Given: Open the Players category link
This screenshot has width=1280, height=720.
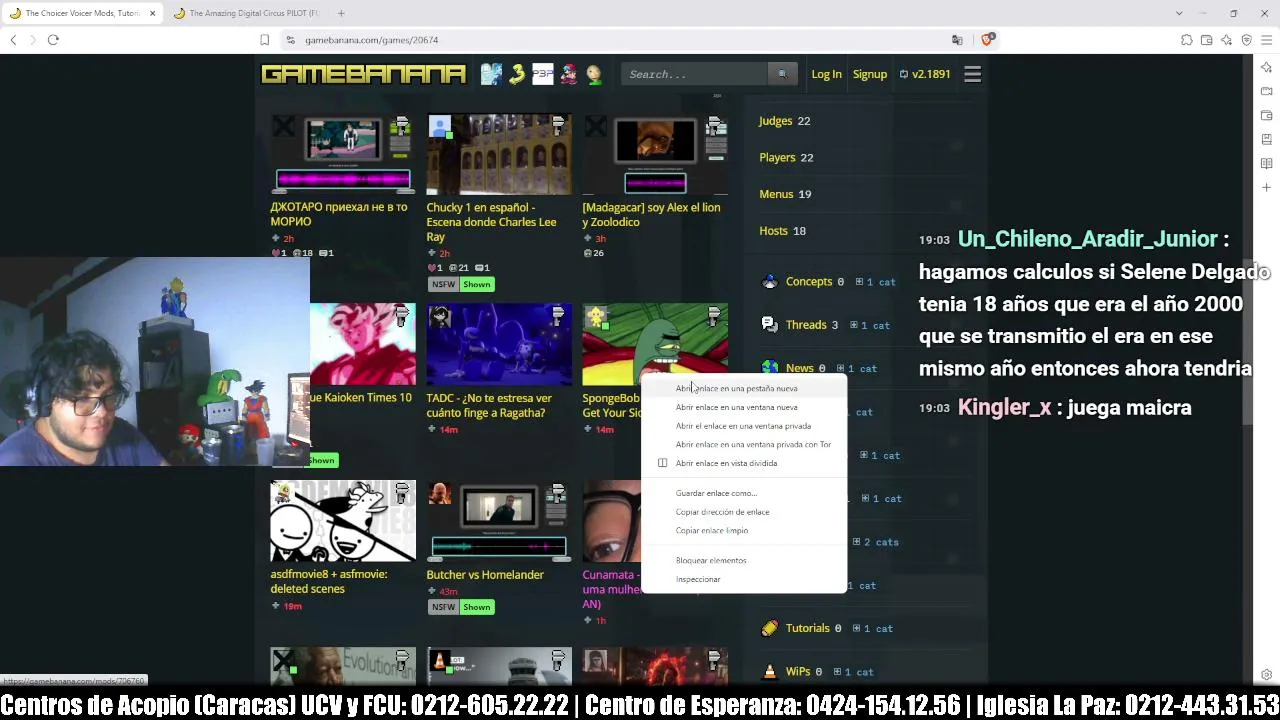Looking at the screenshot, I should pos(777,157).
